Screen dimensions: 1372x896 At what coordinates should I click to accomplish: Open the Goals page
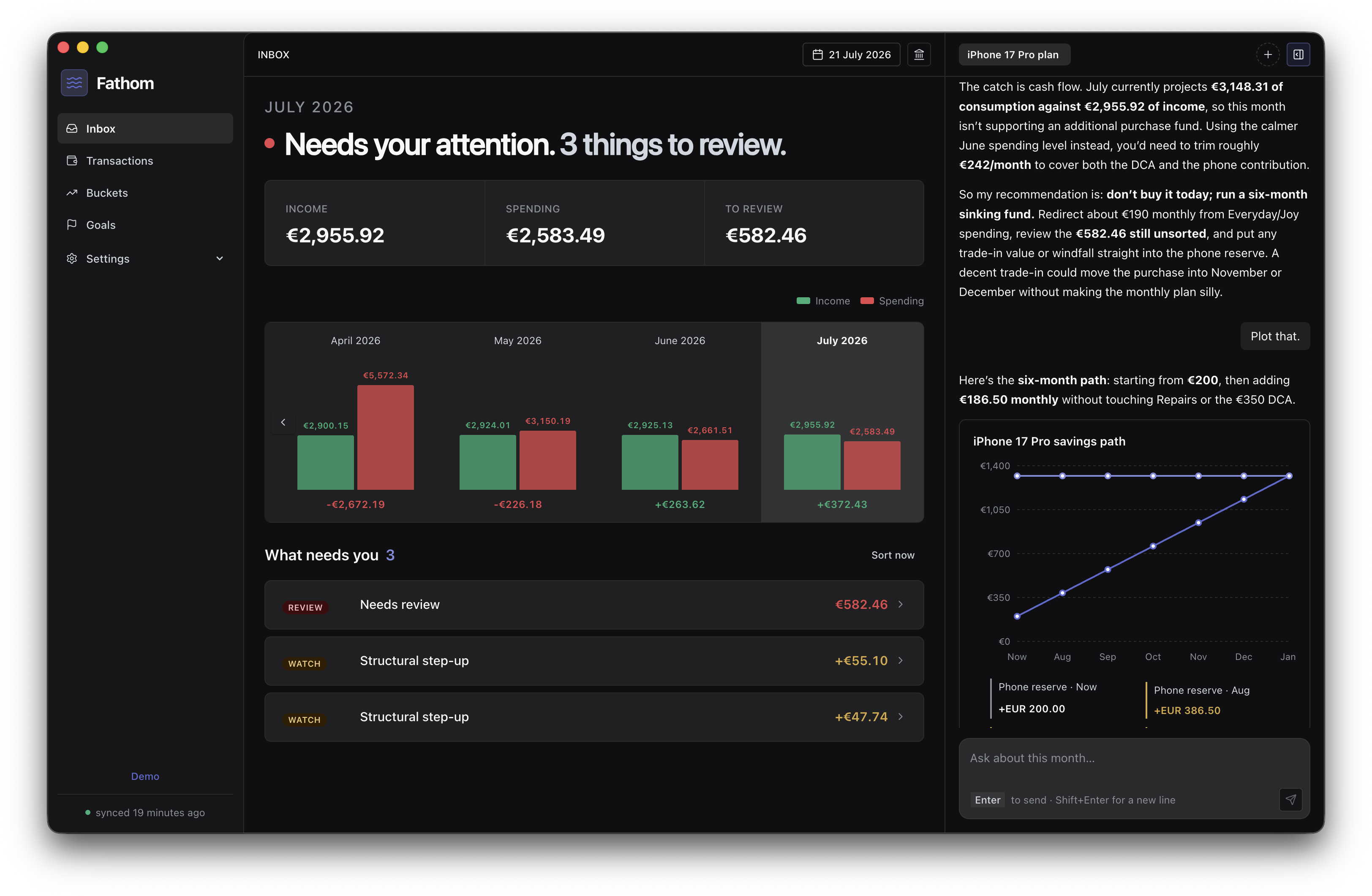click(x=145, y=225)
